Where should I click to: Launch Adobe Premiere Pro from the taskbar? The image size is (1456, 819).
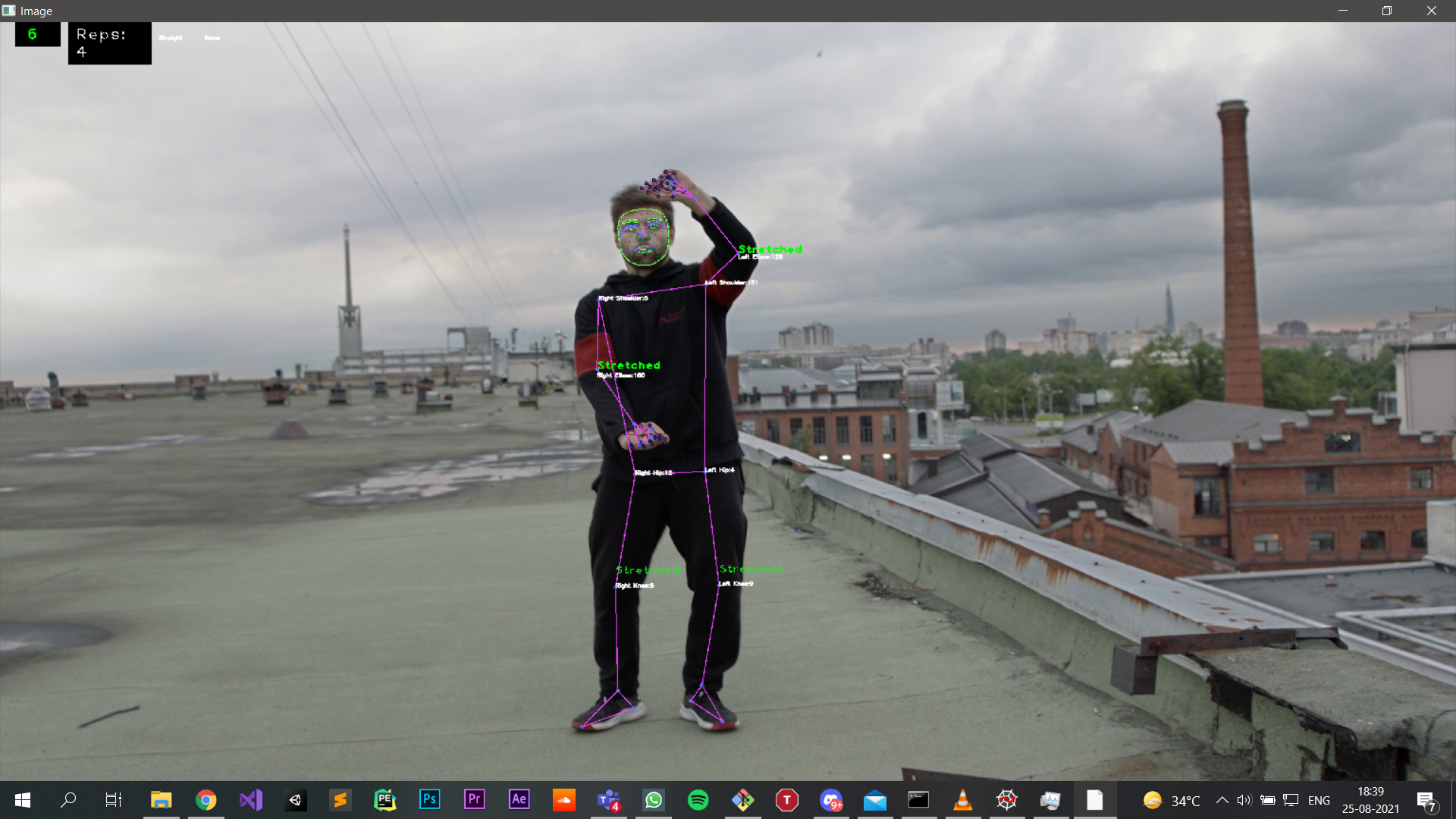point(474,800)
